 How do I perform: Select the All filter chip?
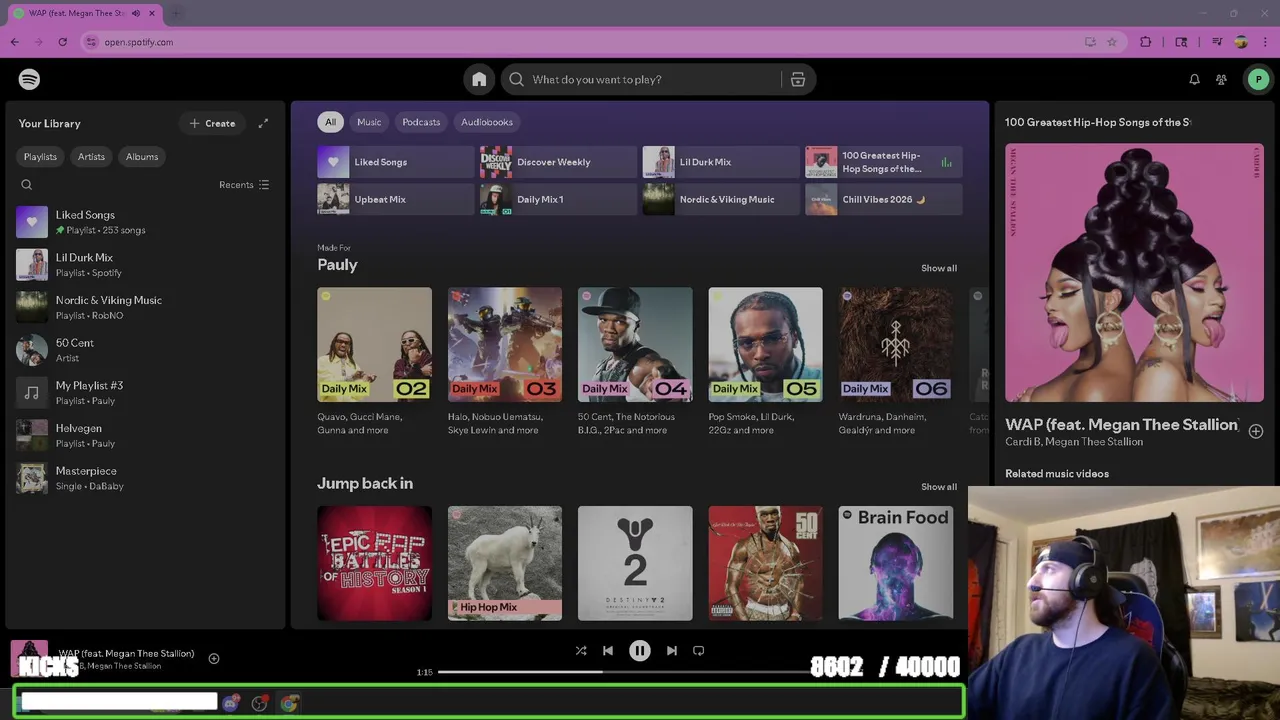[330, 122]
